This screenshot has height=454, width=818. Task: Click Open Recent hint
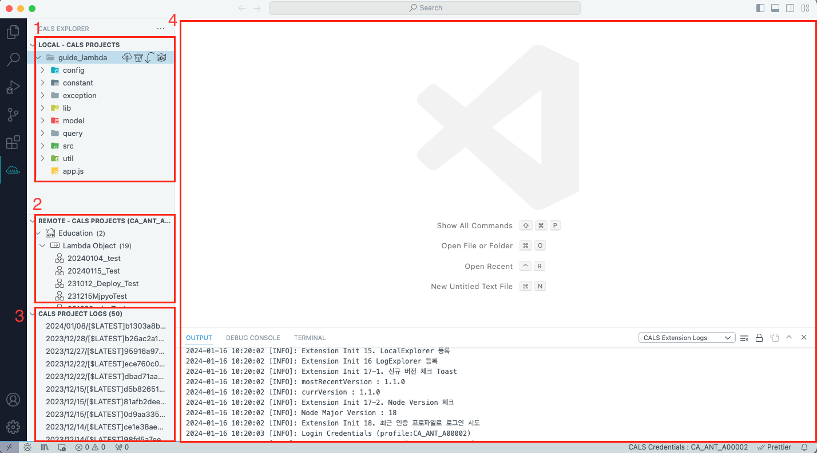coord(489,267)
